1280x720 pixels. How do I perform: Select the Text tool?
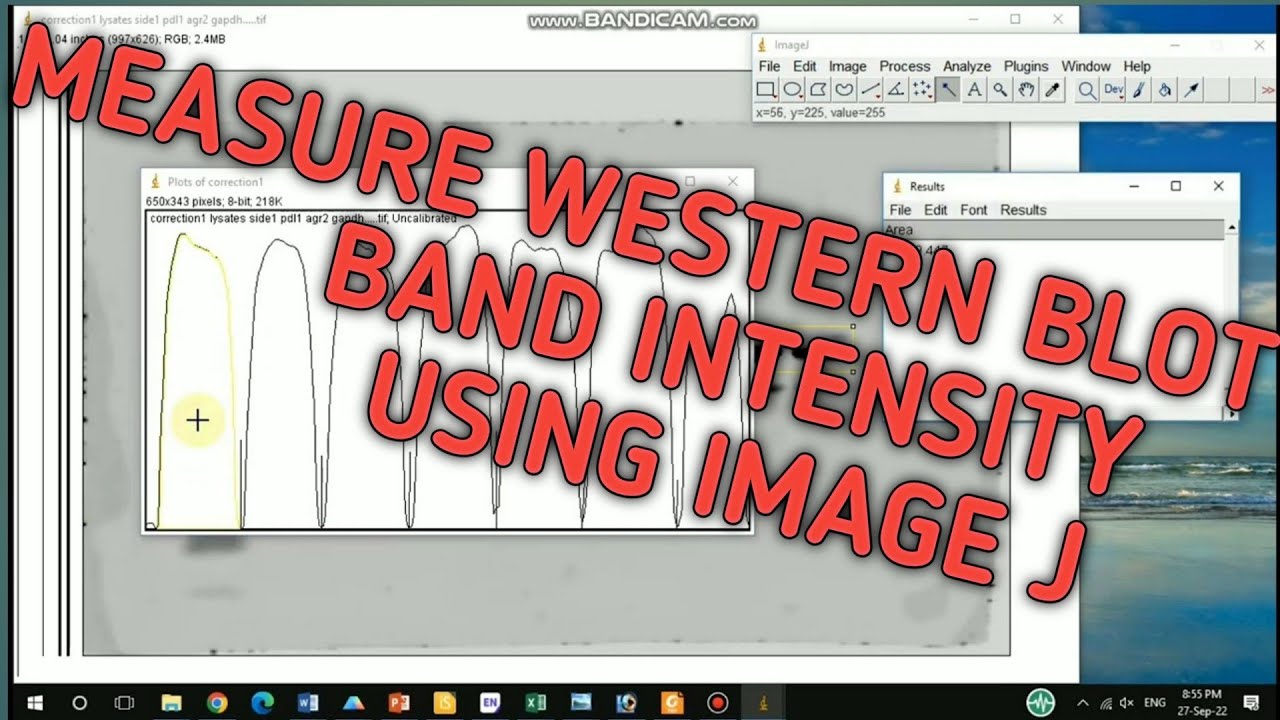pyautogui.click(x=974, y=90)
